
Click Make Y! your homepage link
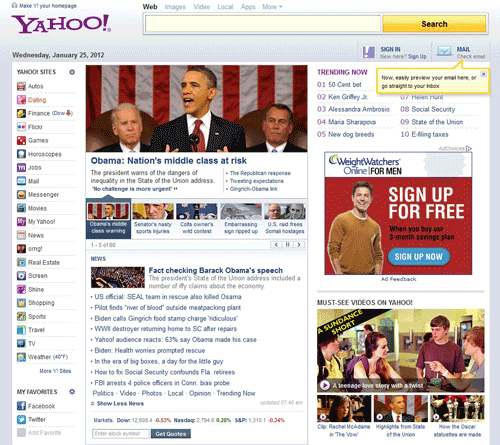tap(48, 6)
